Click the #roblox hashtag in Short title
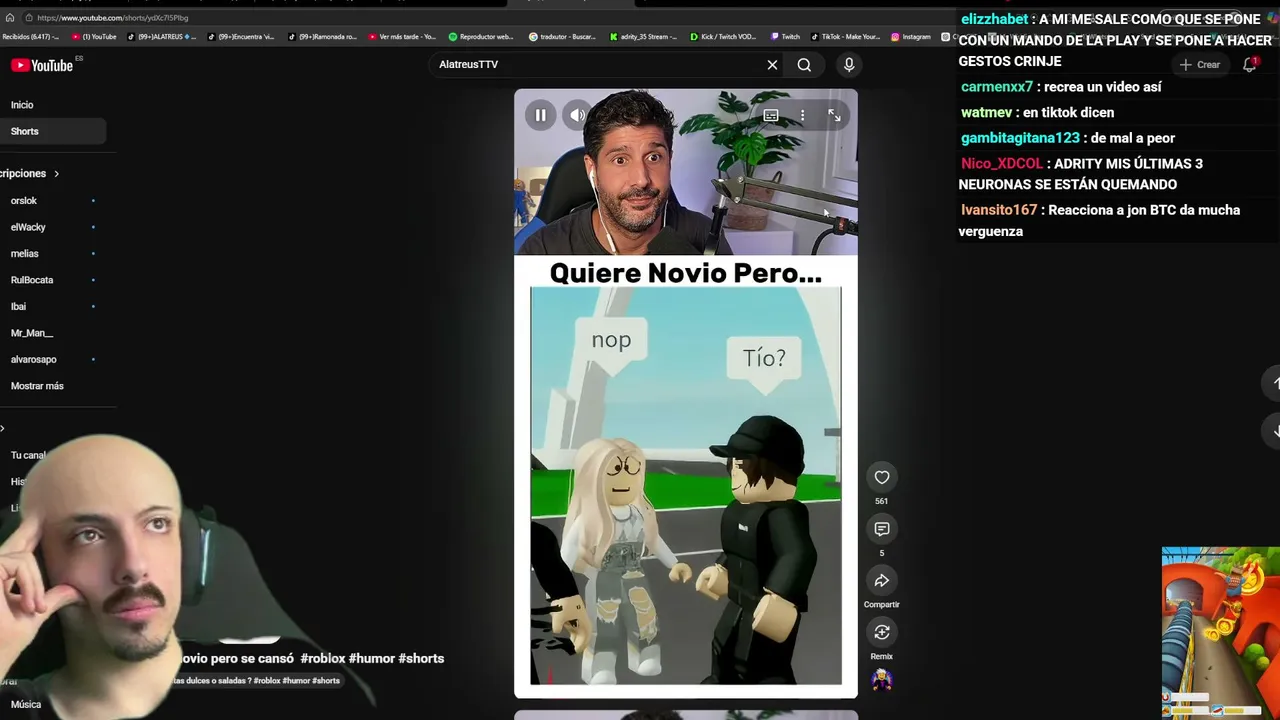This screenshot has width=1280, height=720. 322,659
